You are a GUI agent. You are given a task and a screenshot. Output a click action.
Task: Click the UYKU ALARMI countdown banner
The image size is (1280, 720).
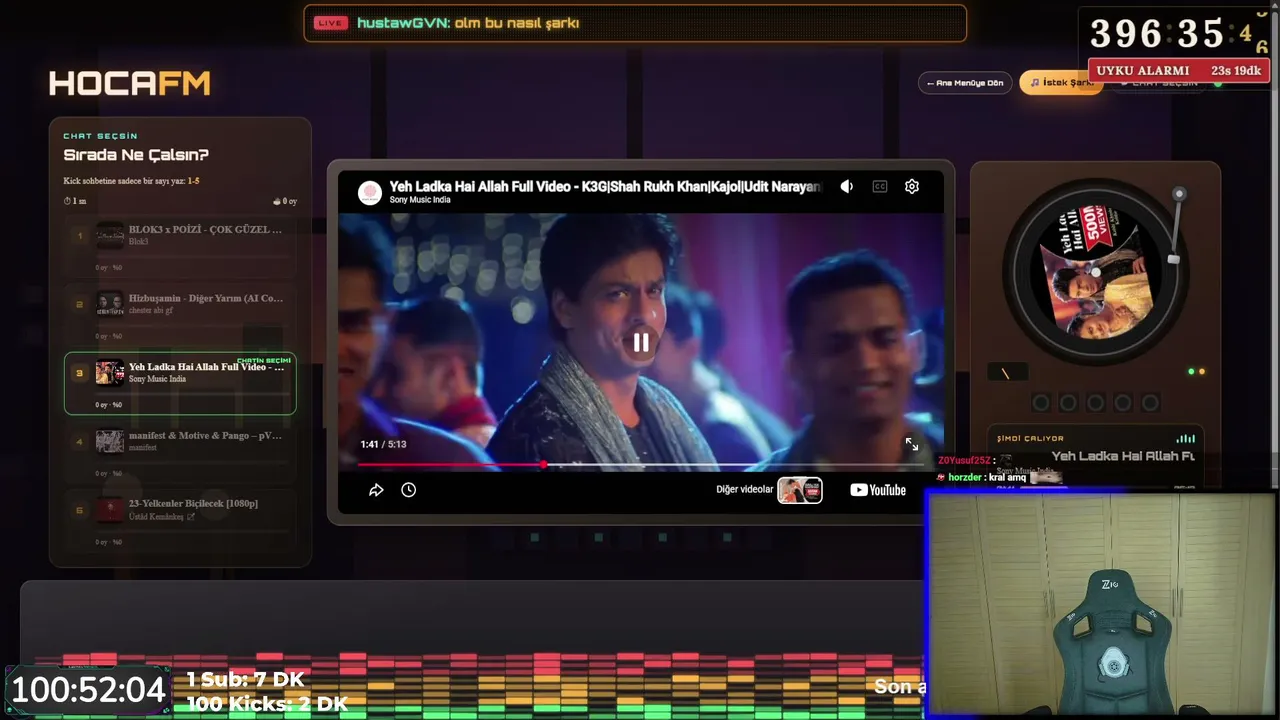tap(1179, 71)
